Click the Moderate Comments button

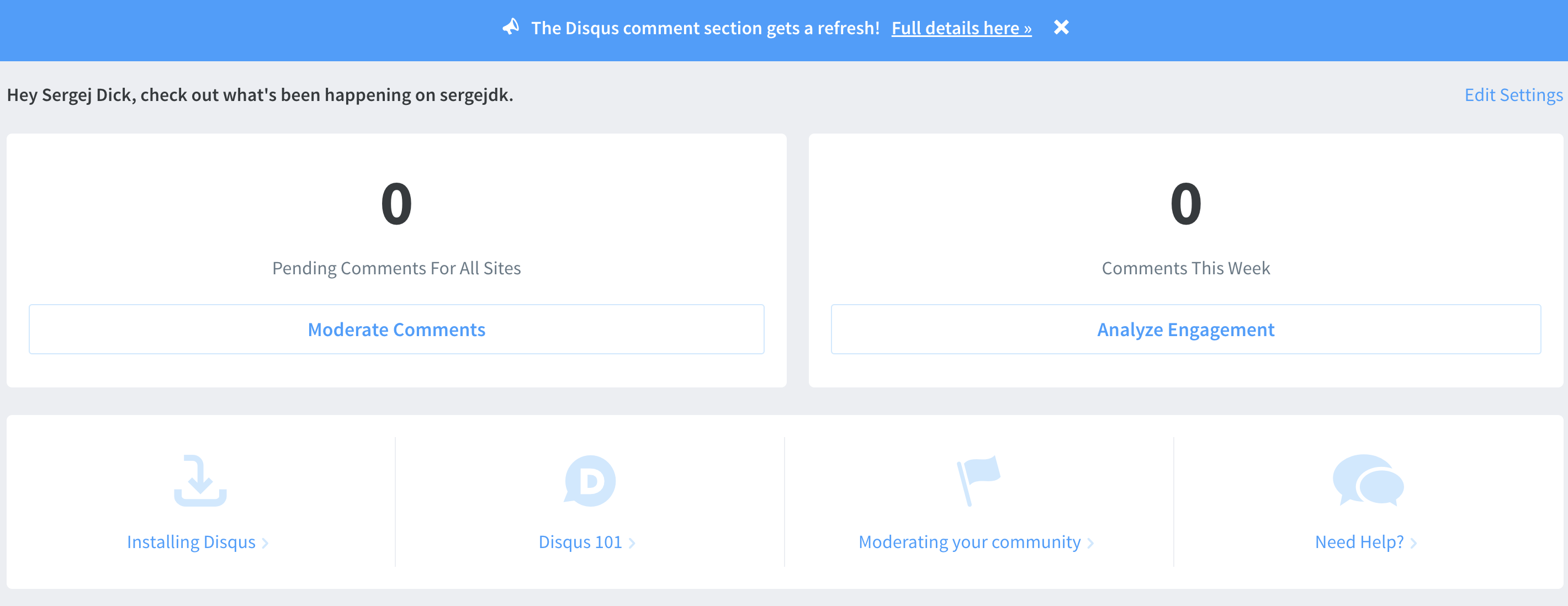click(x=396, y=329)
